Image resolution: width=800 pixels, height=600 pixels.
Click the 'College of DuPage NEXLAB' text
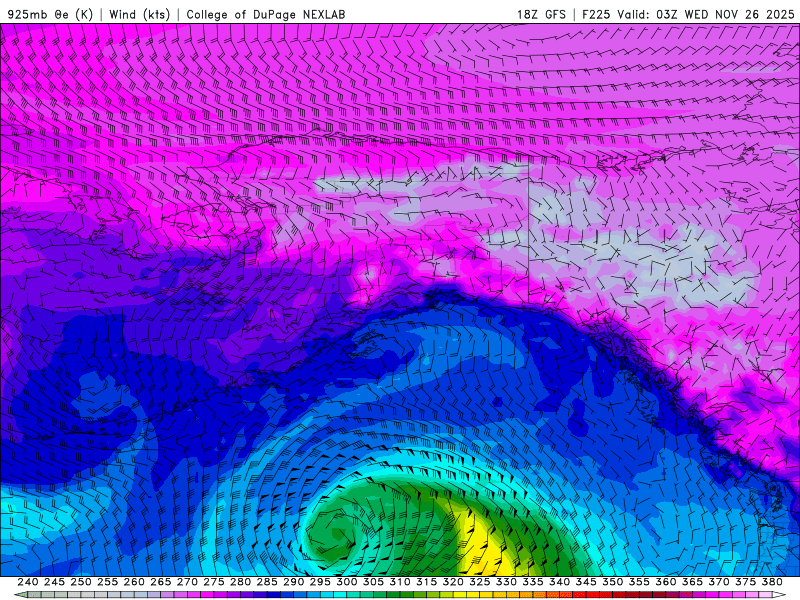click(266, 14)
